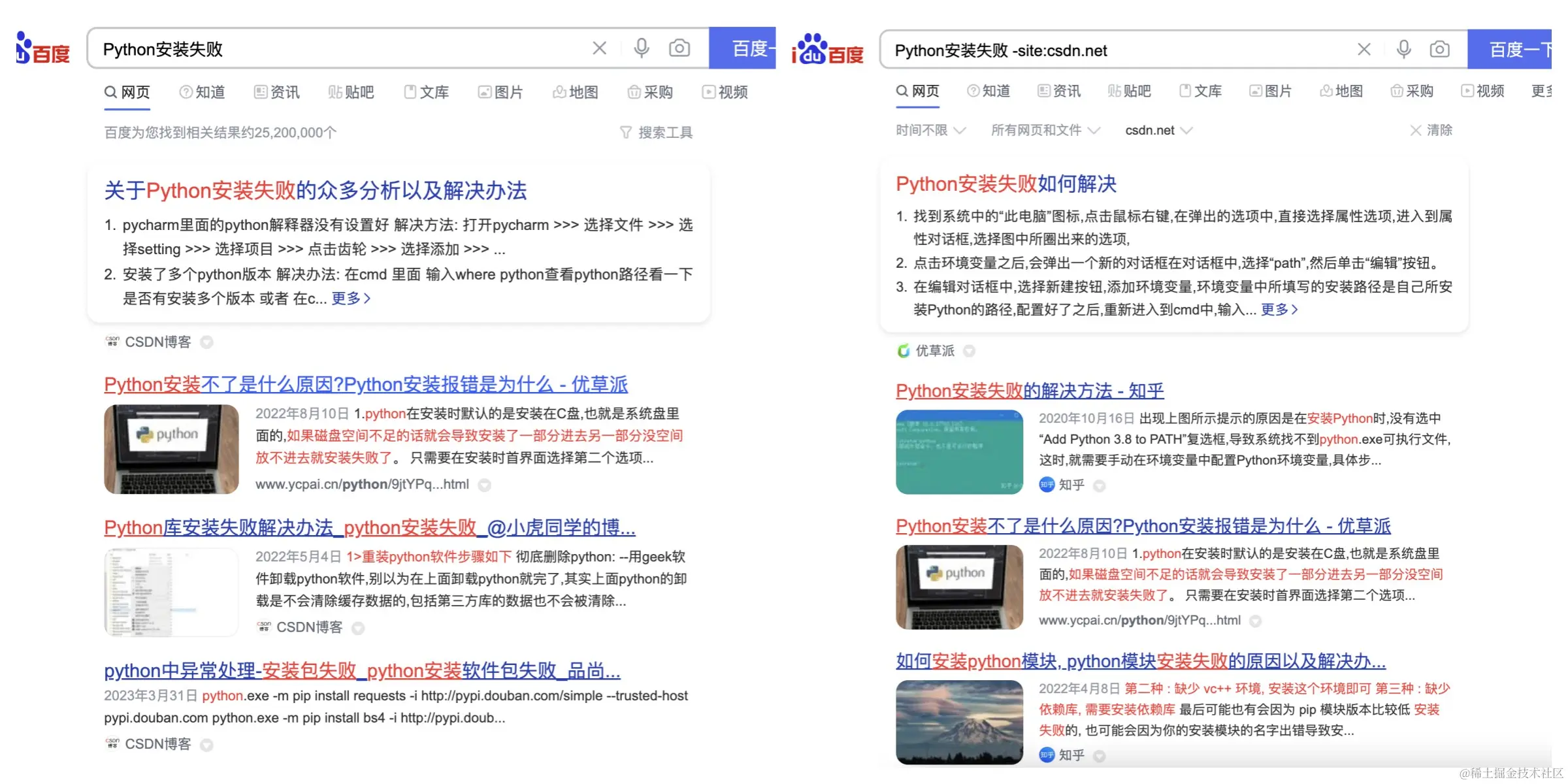This screenshot has width=1568, height=784.
Task: Click mountain thumbnail in right window
Action: 959,723
